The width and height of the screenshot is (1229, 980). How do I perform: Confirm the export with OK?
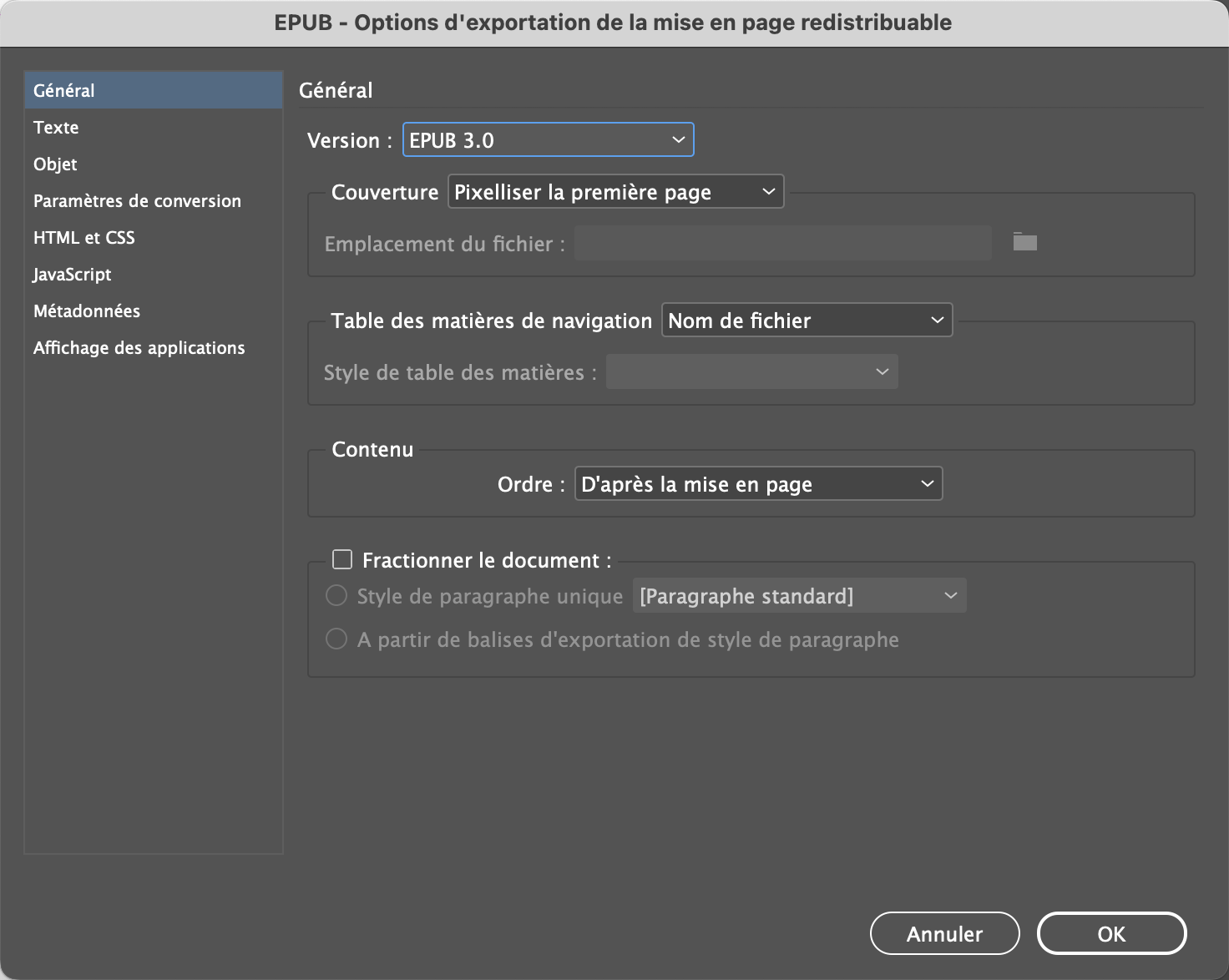click(x=1111, y=933)
